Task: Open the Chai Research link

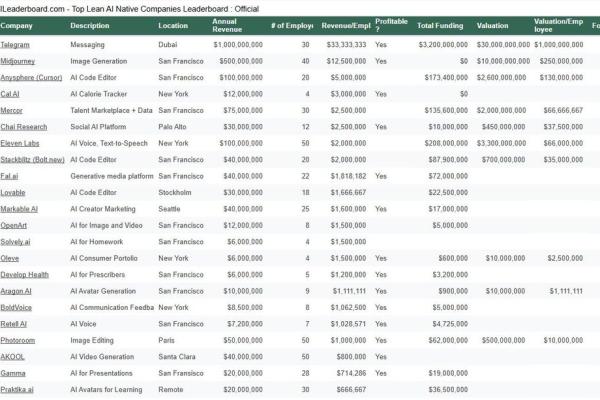Action: click(24, 127)
